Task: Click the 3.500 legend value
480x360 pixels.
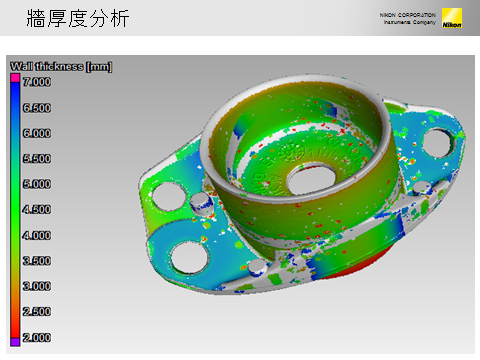Action: point(37,261)
